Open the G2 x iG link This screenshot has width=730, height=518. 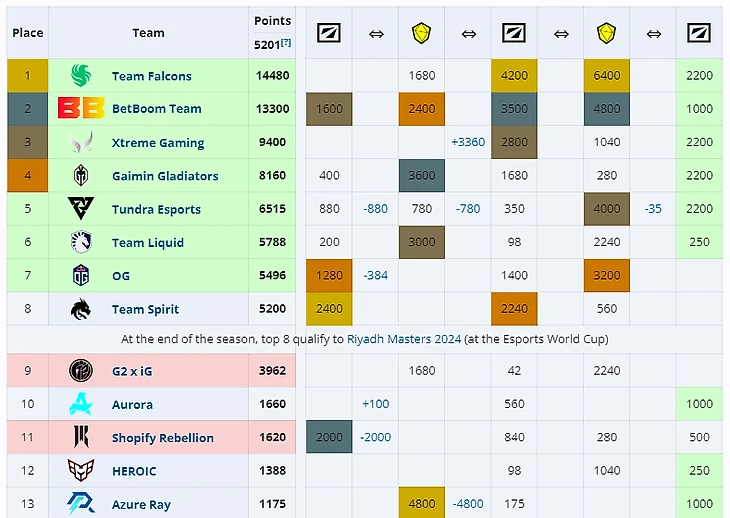(x=132, y=371)
